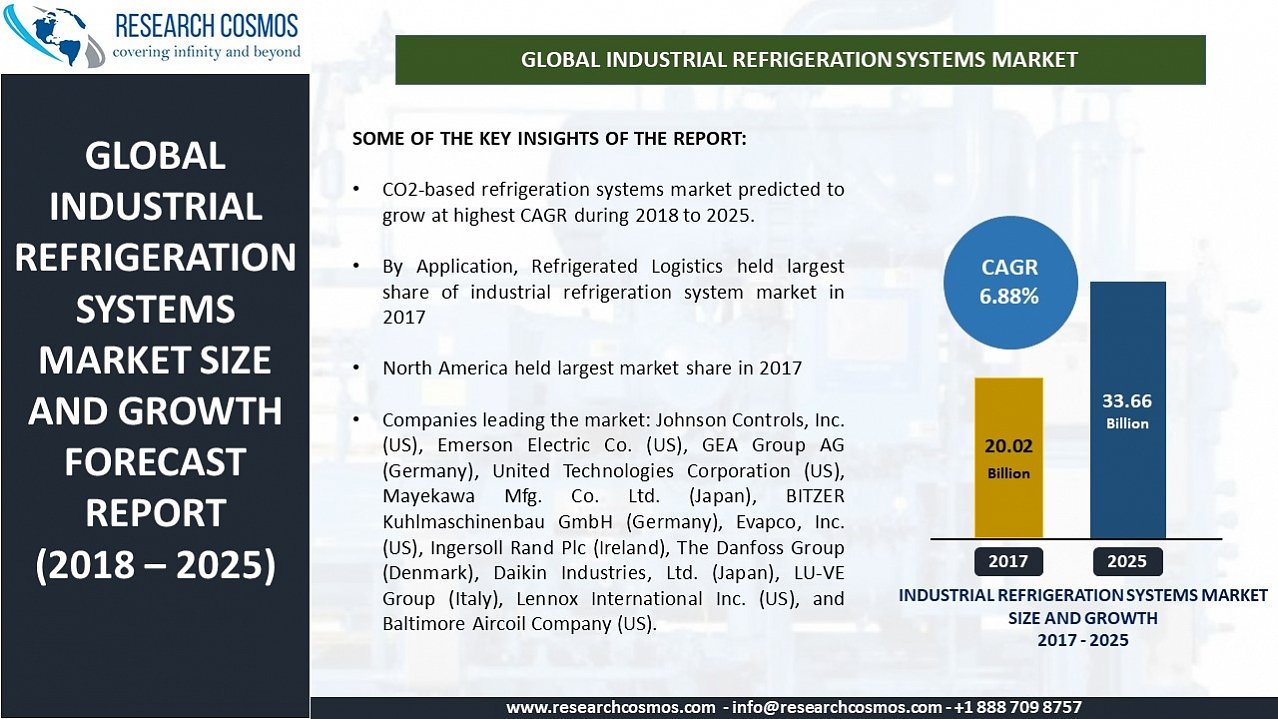Screen dimensions: 1278x719
Task: Click 'North America held largest market share' bullet
Action: 592,368
